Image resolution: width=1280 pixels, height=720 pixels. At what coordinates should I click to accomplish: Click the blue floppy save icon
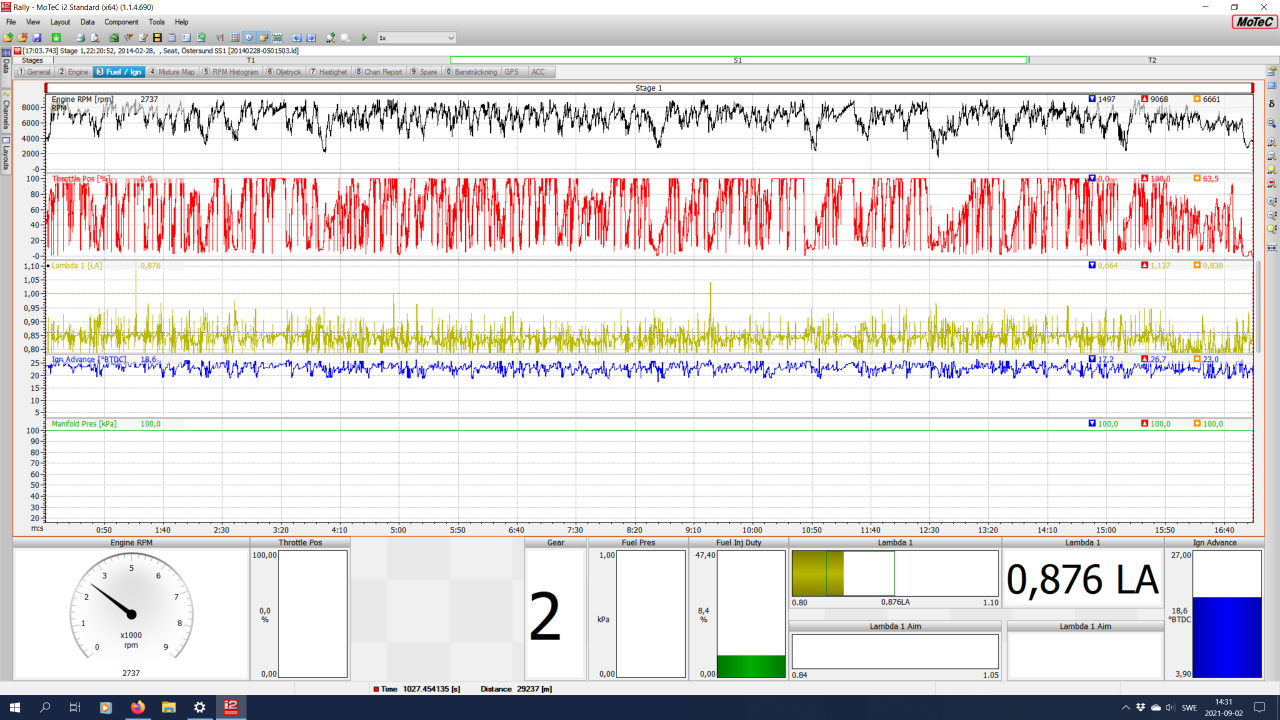point(37,38)
